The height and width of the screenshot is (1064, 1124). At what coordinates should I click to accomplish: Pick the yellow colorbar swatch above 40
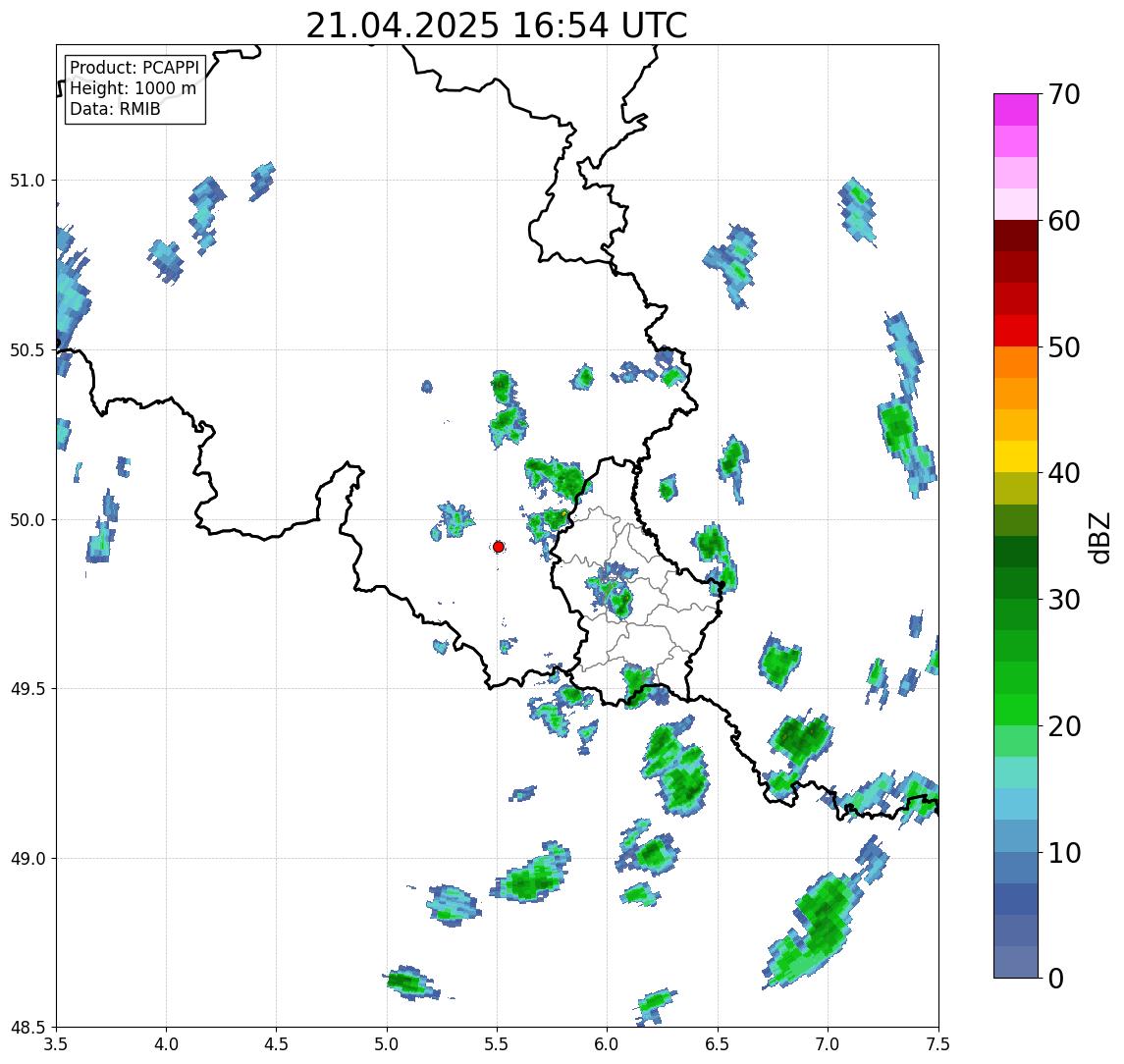(x=1016, y=456)
